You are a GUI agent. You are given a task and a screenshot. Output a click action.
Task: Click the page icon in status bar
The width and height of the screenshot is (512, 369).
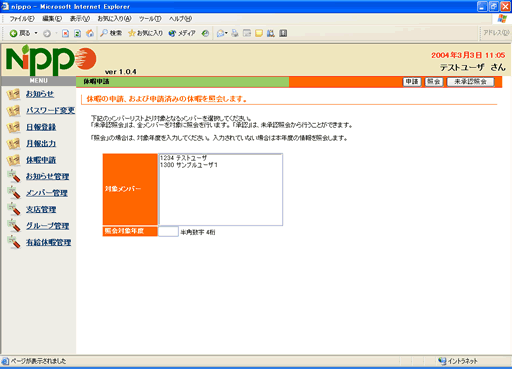[5, 361]
